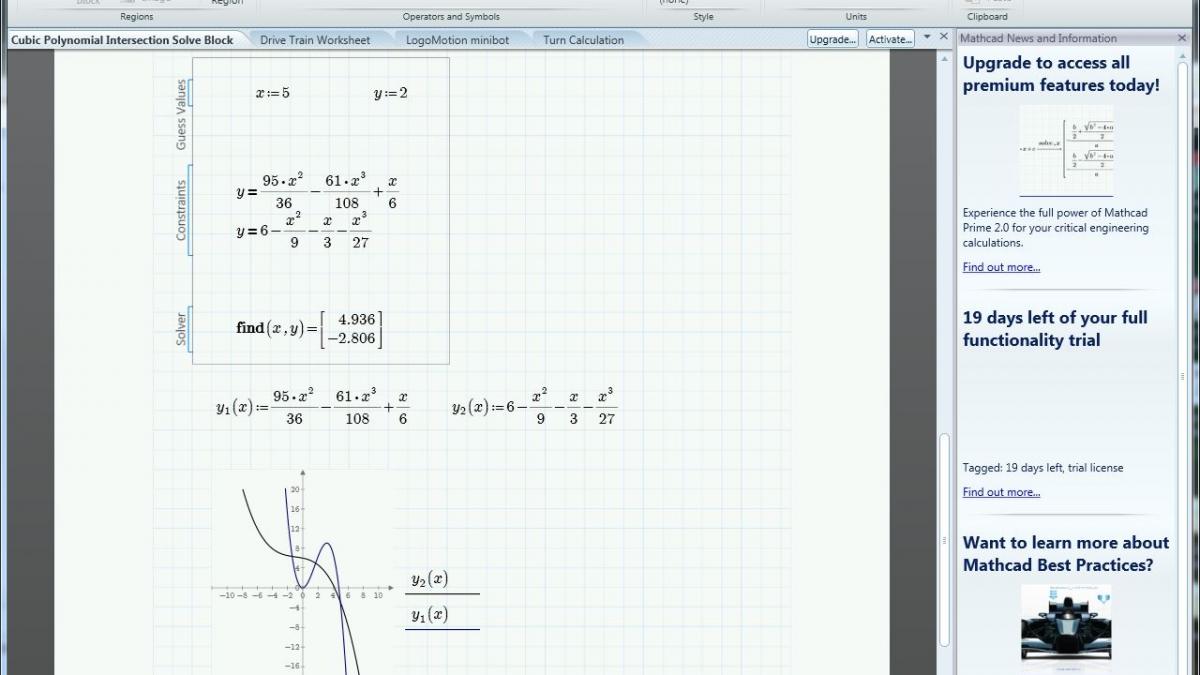Image resolution: width=1200 pixels, height=675 pixels.
Task: Close the Mathcad News and Information panel
Action: pyautogui.click(x=1182, y=38)
